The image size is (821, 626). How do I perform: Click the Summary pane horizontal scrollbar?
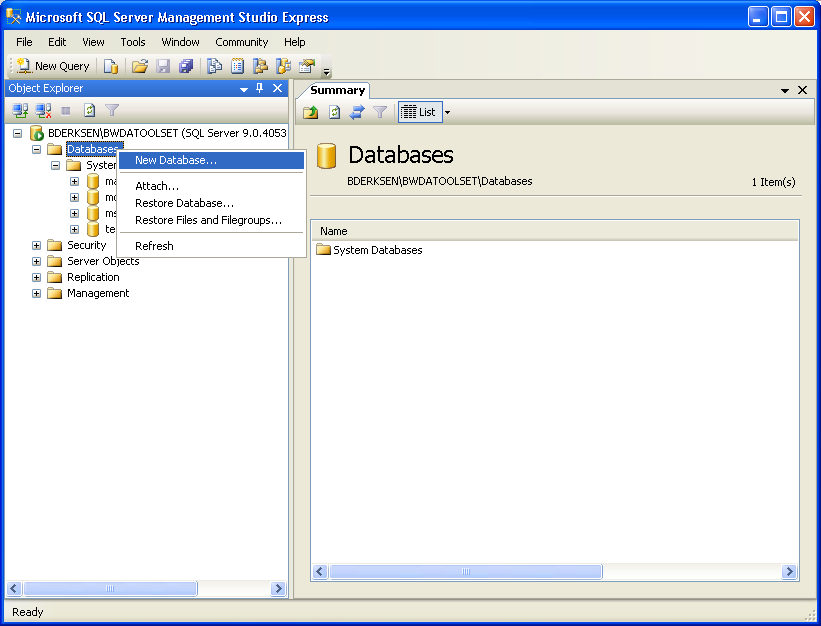[465, 572]
